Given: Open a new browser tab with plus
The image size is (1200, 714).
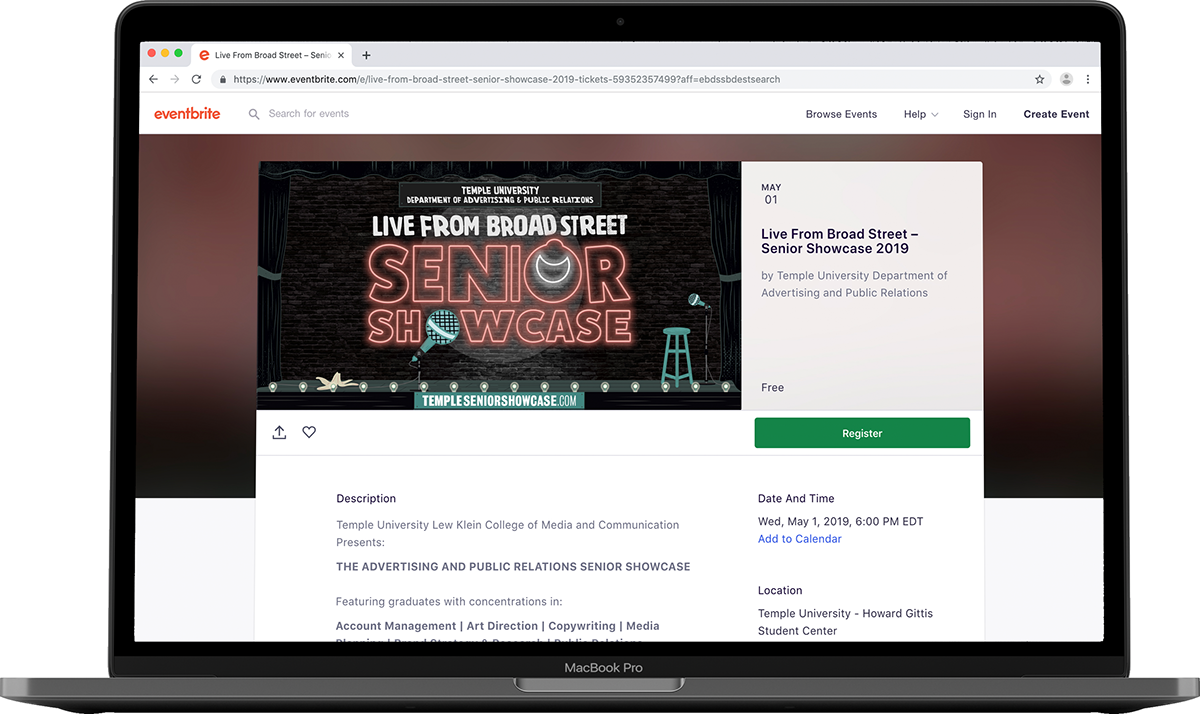Looking at the screenshot, I should point(366,55).
